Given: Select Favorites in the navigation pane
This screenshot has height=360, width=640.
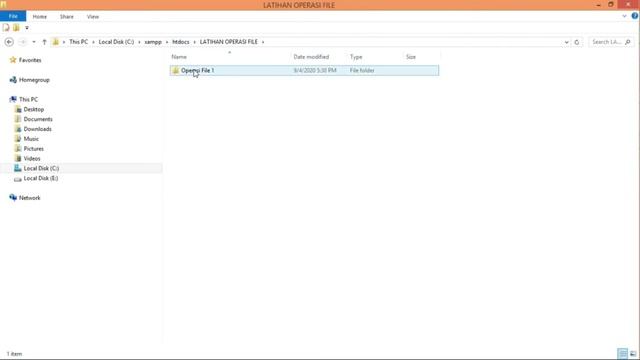Looking at the screenshot, I should point(30,60).
